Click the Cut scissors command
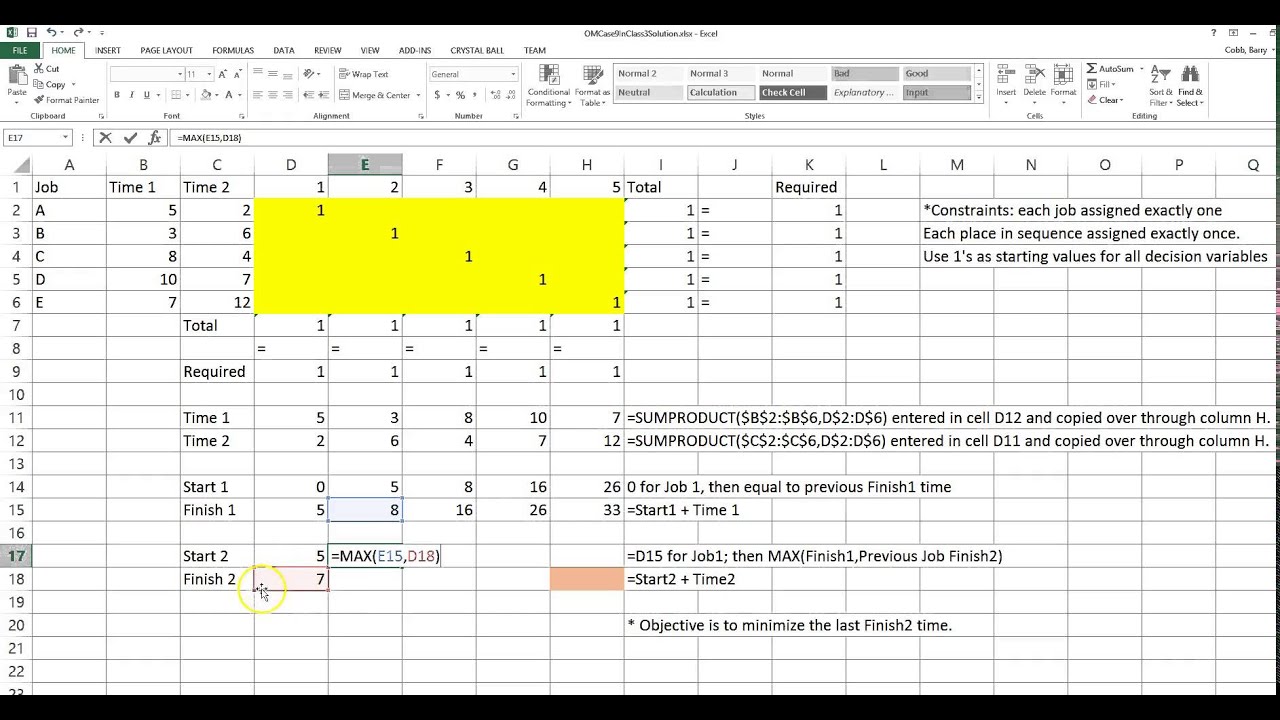Image resolution: width=1280 pixels, height=720 pixels. click(x=46, y=68)
